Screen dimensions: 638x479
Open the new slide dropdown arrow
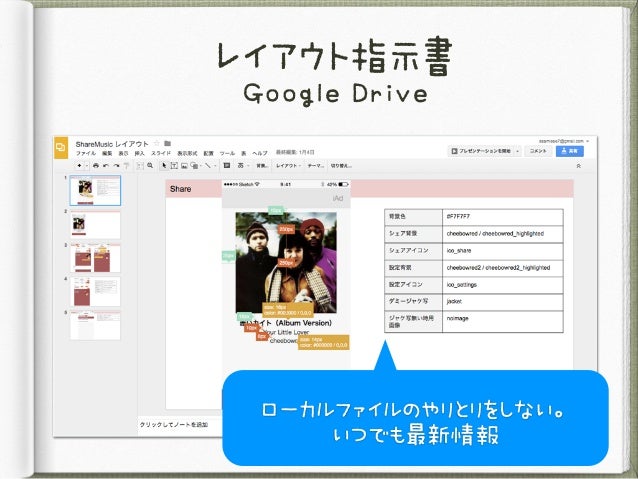[86, 166]
